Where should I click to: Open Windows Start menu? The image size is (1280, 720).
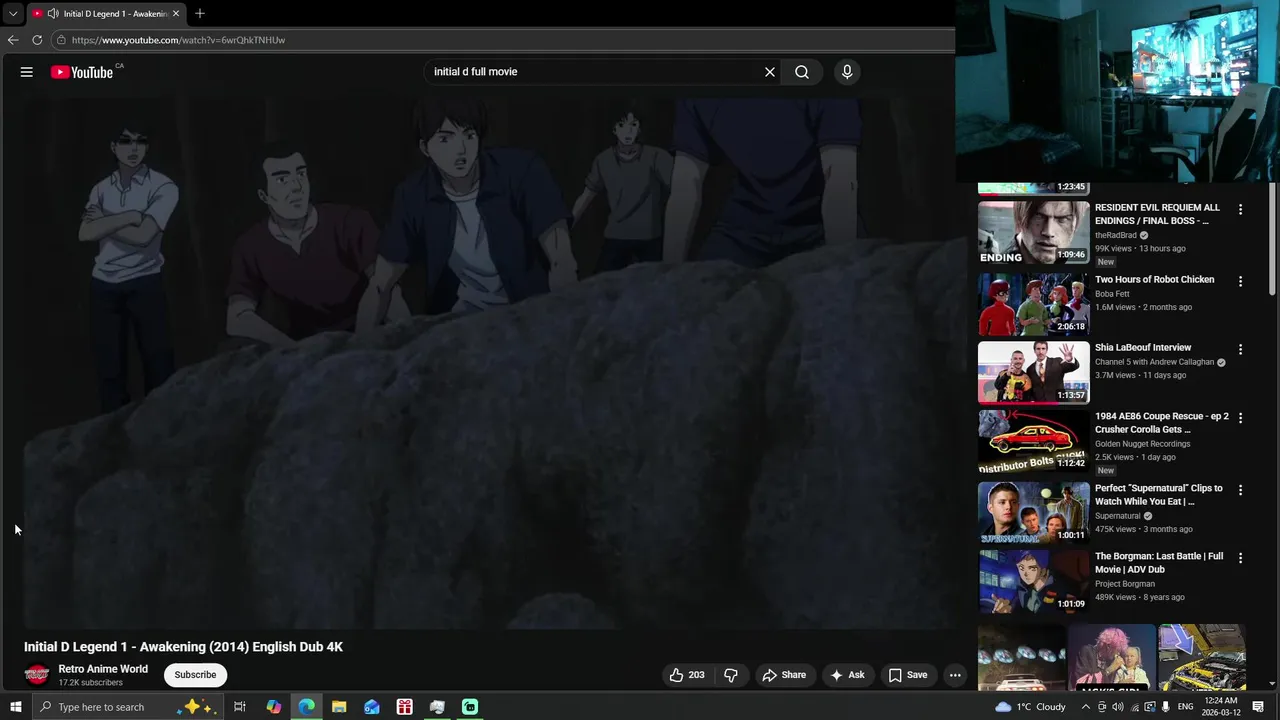15,707
